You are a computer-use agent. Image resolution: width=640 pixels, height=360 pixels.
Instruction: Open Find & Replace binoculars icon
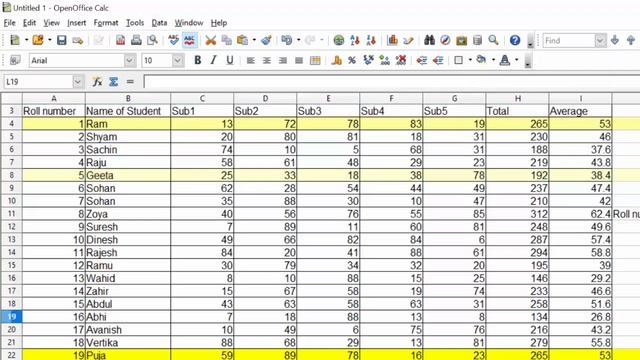click(429, 40)
